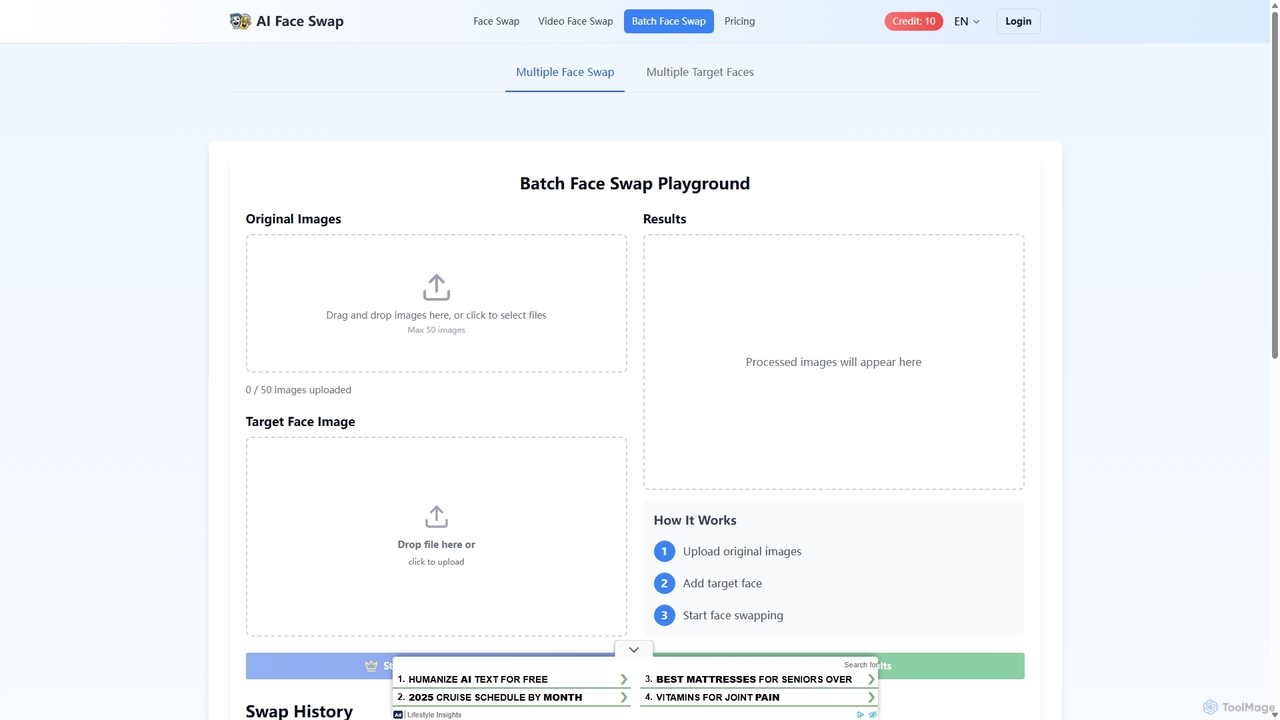Screen dimensions: 1280x720
Task: Click the upload icon in Original Images area
Action: 436,287
